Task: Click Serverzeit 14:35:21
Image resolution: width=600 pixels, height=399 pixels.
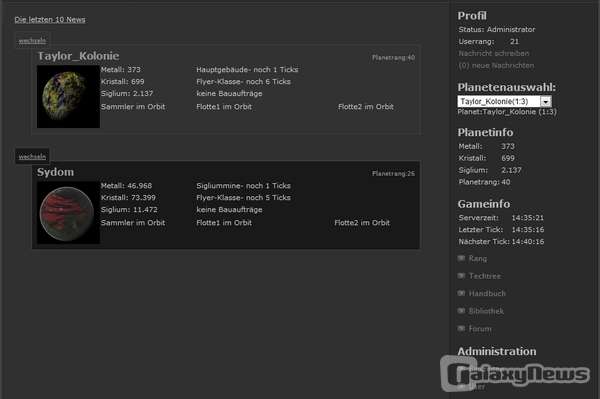Action: click(501, 218)
